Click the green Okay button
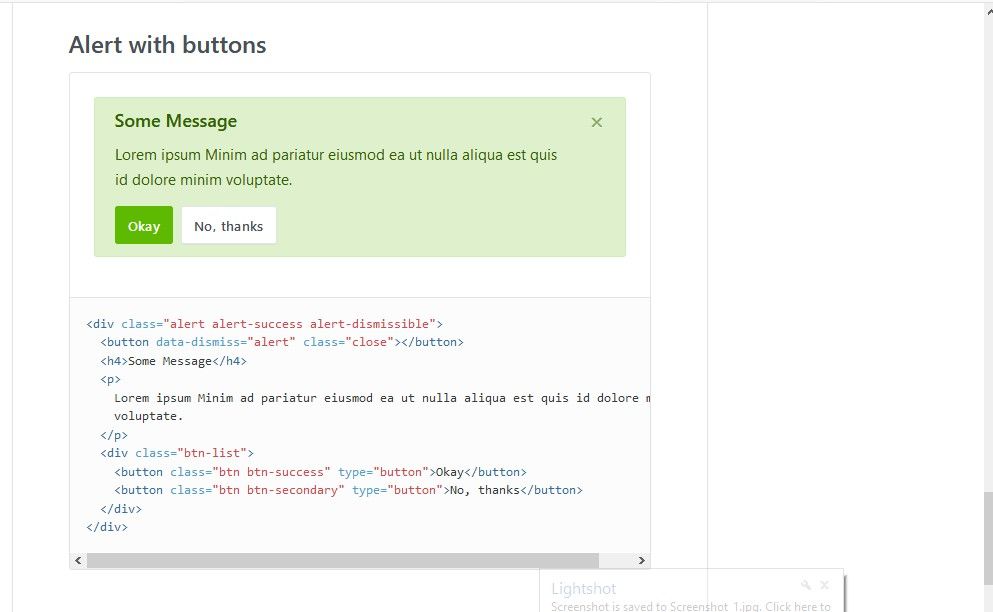The image size is (993, 612). pos(144,225)
